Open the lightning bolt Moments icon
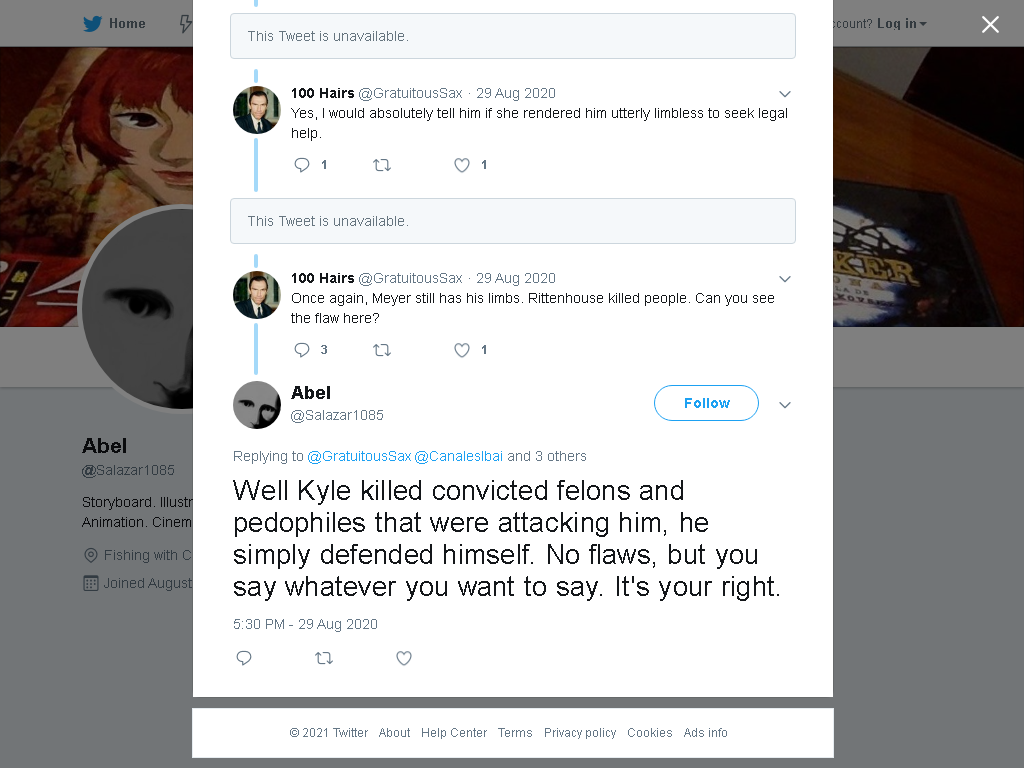Image resolution: width=1024 pixels, height=768 pixels. (x=186, y=24)
